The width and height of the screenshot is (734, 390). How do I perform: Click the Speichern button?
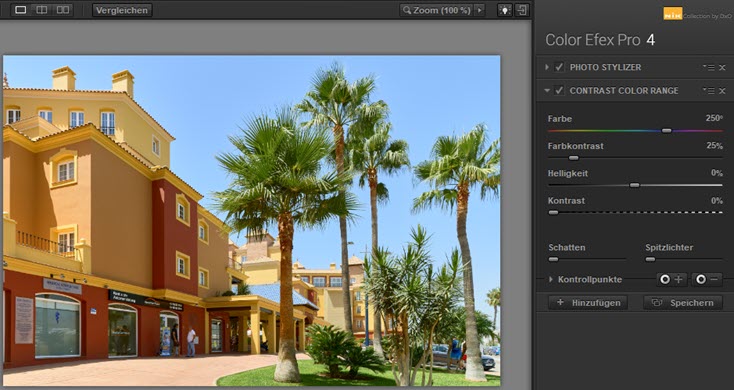683,303
